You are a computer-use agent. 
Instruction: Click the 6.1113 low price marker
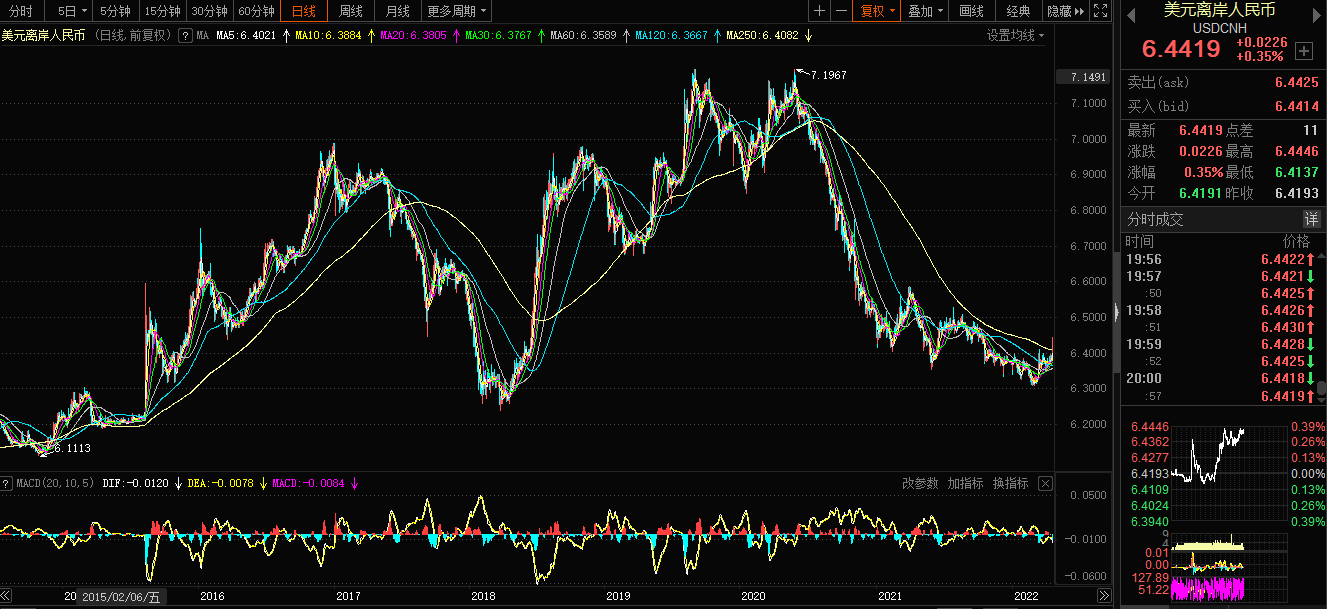(71, 449)
